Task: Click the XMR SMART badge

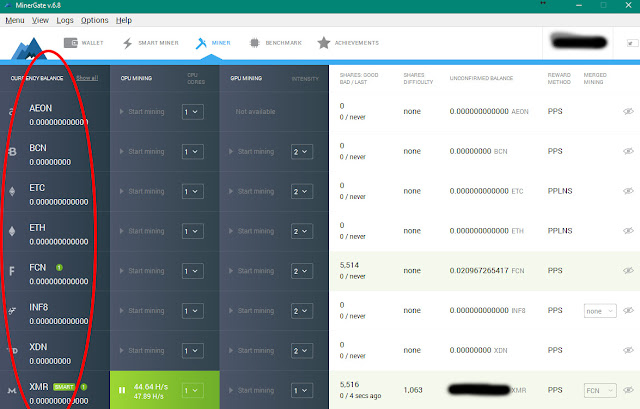Action: coord(64,387)
